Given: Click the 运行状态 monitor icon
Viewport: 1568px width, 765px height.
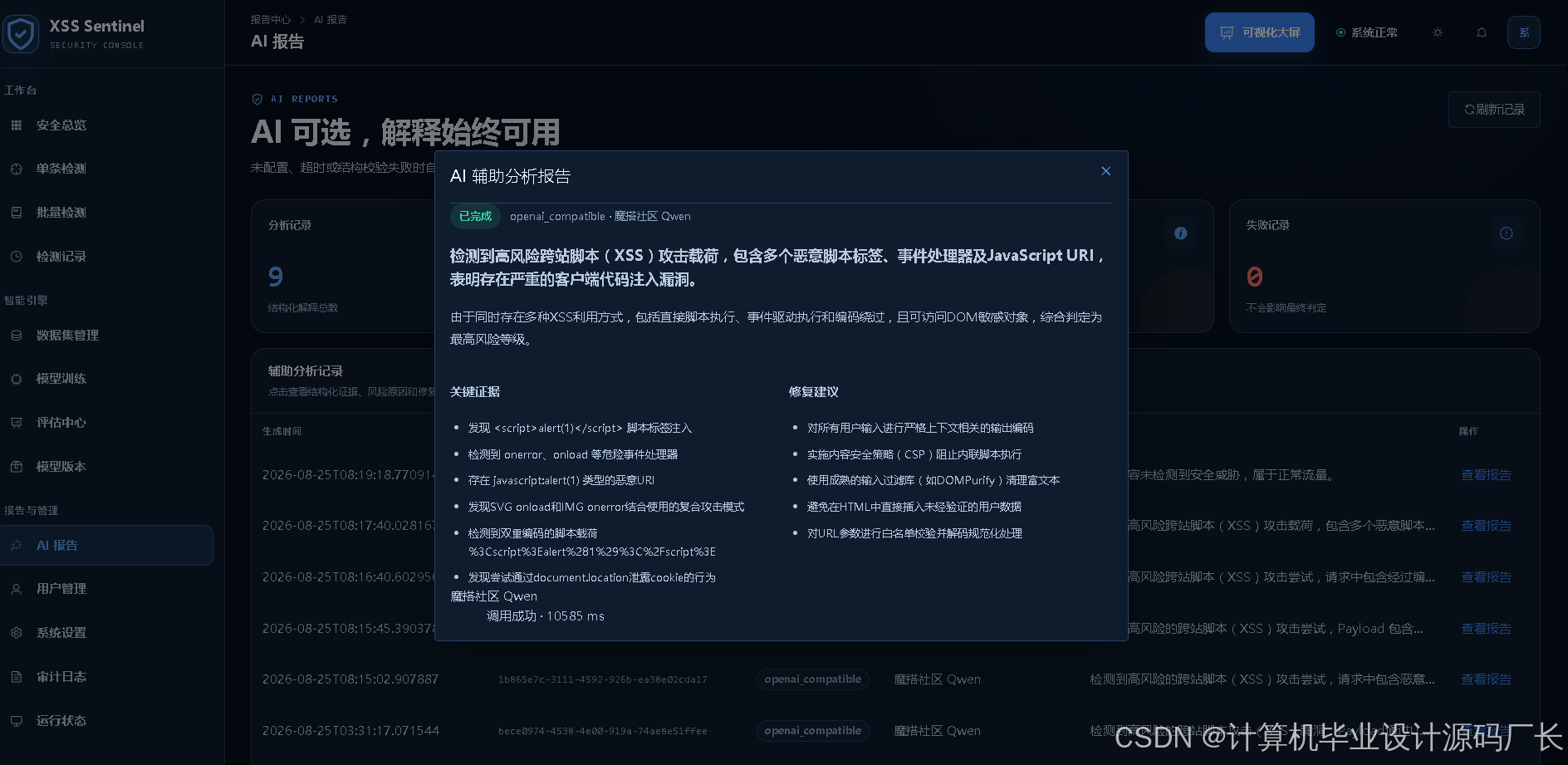Looking at the screenshot, I should (17, 721).
